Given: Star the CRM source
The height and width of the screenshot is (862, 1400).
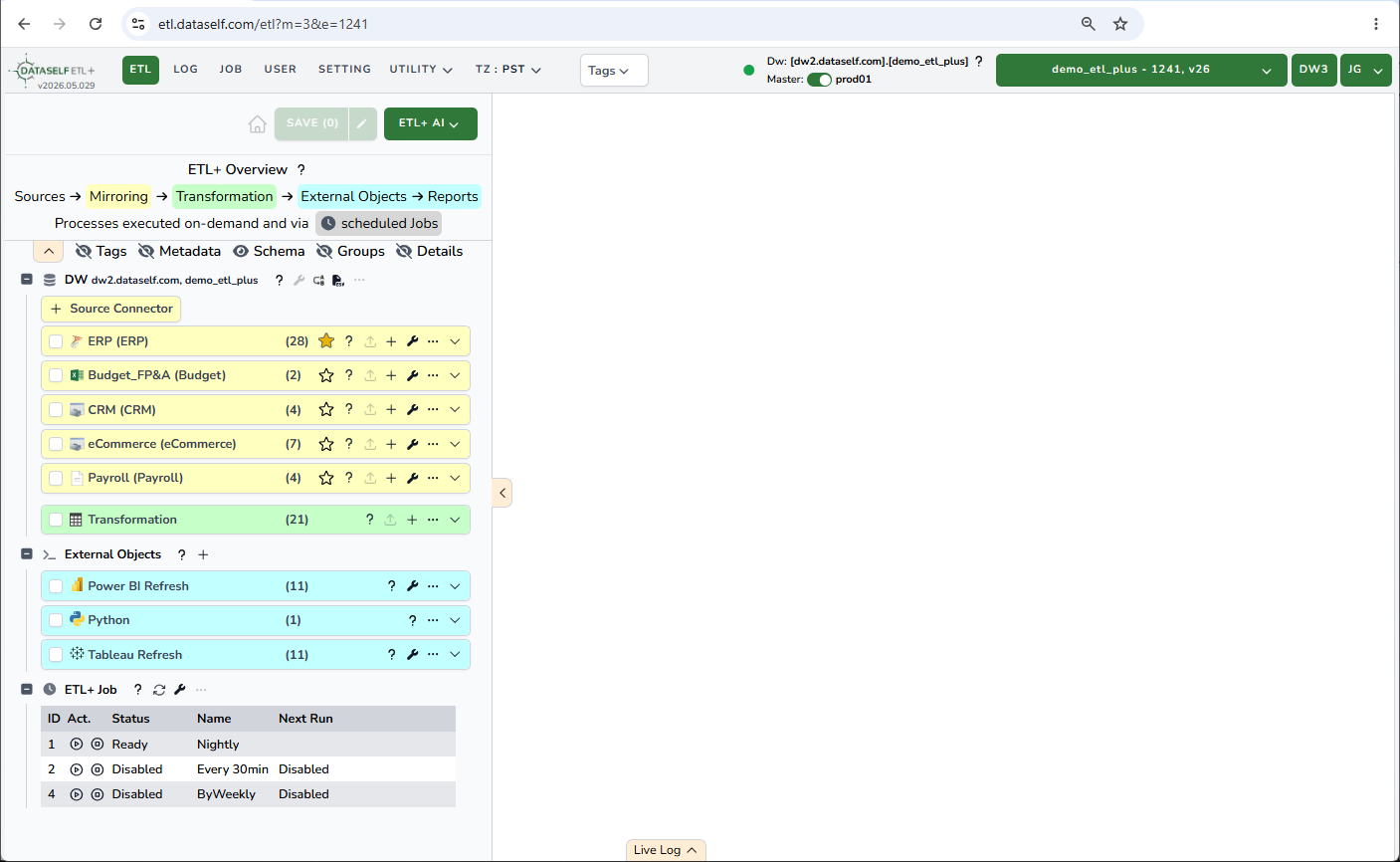Looking at the screenshot, I should (326, 410).
